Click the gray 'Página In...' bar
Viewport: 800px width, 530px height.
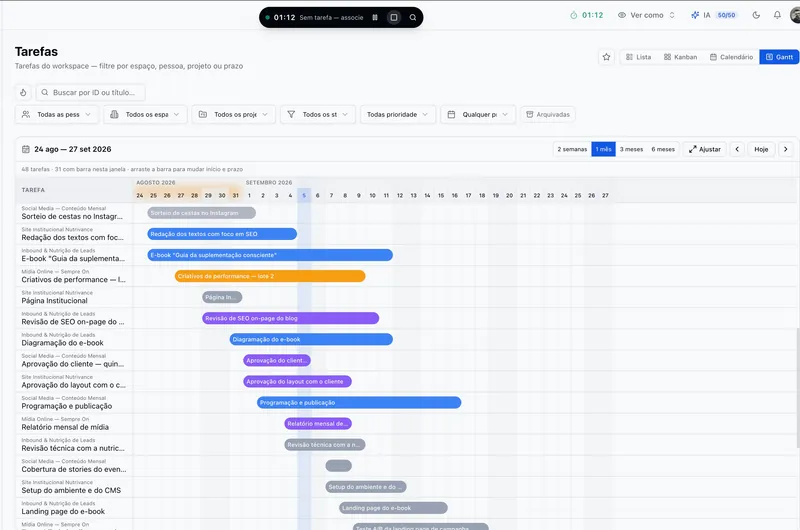point(222,297)
